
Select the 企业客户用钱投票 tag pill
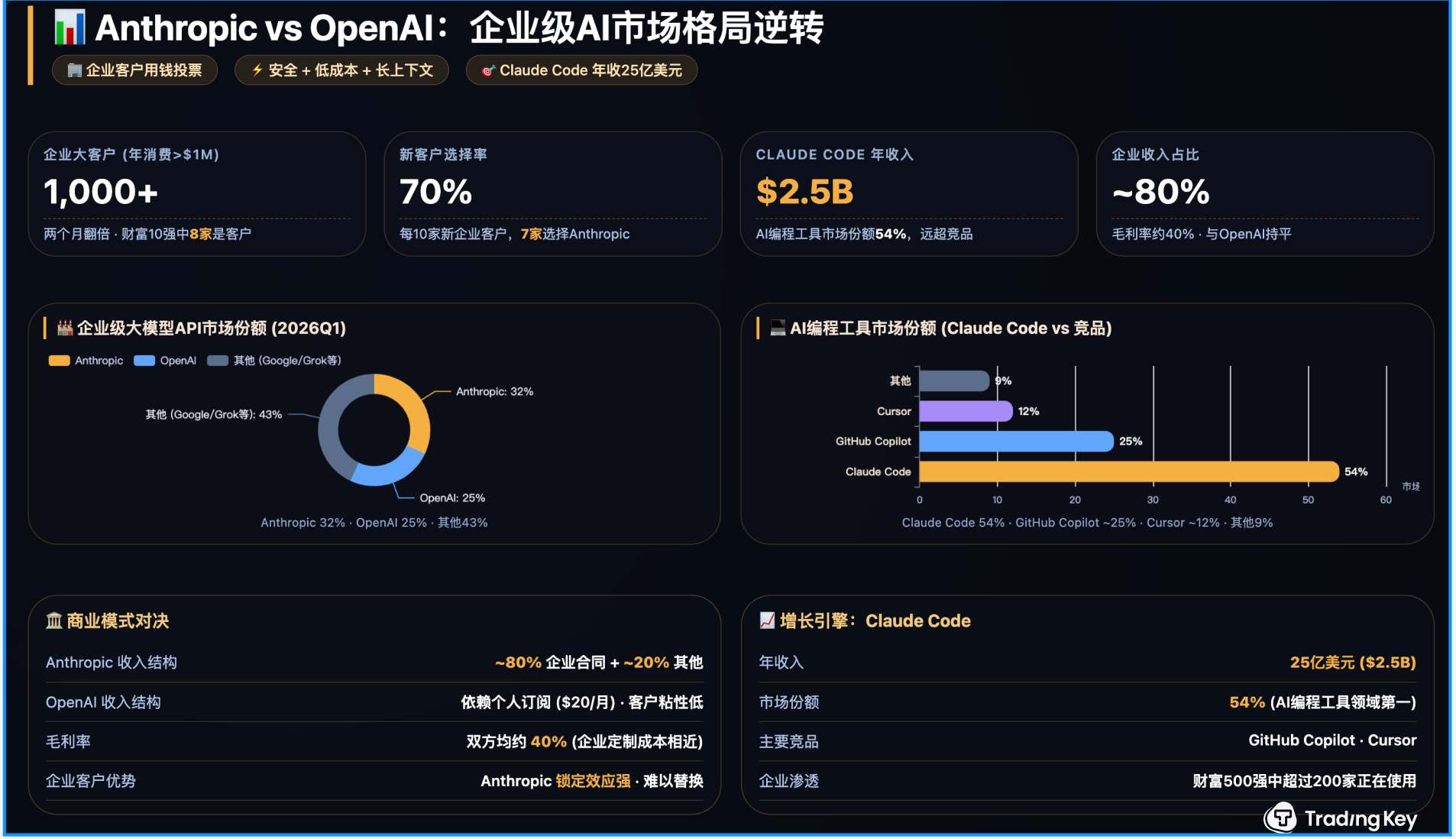pyautogui.click(x=134, y=70)
